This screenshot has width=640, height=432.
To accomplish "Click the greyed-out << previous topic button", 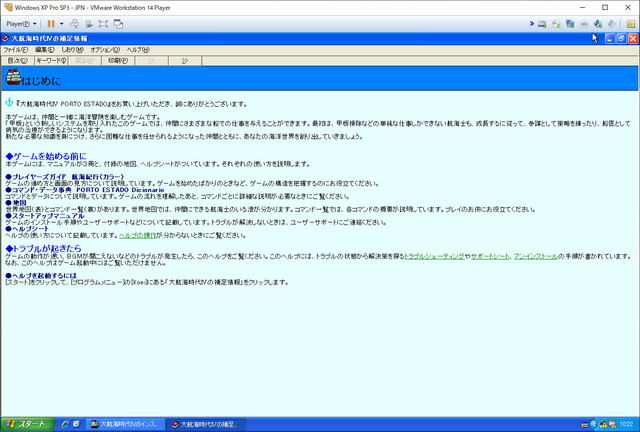I will (151, 61).
